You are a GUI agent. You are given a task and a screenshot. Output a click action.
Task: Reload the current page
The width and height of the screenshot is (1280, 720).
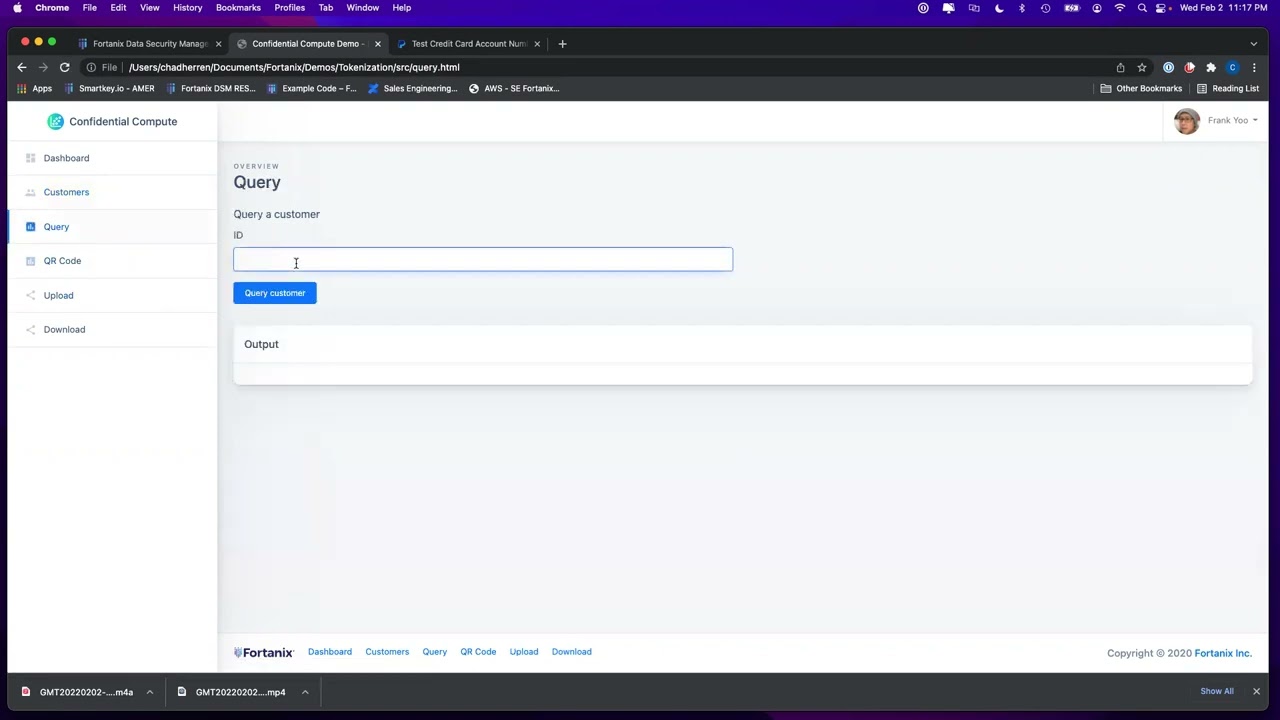pyautogui.click(x=64, y=67)
